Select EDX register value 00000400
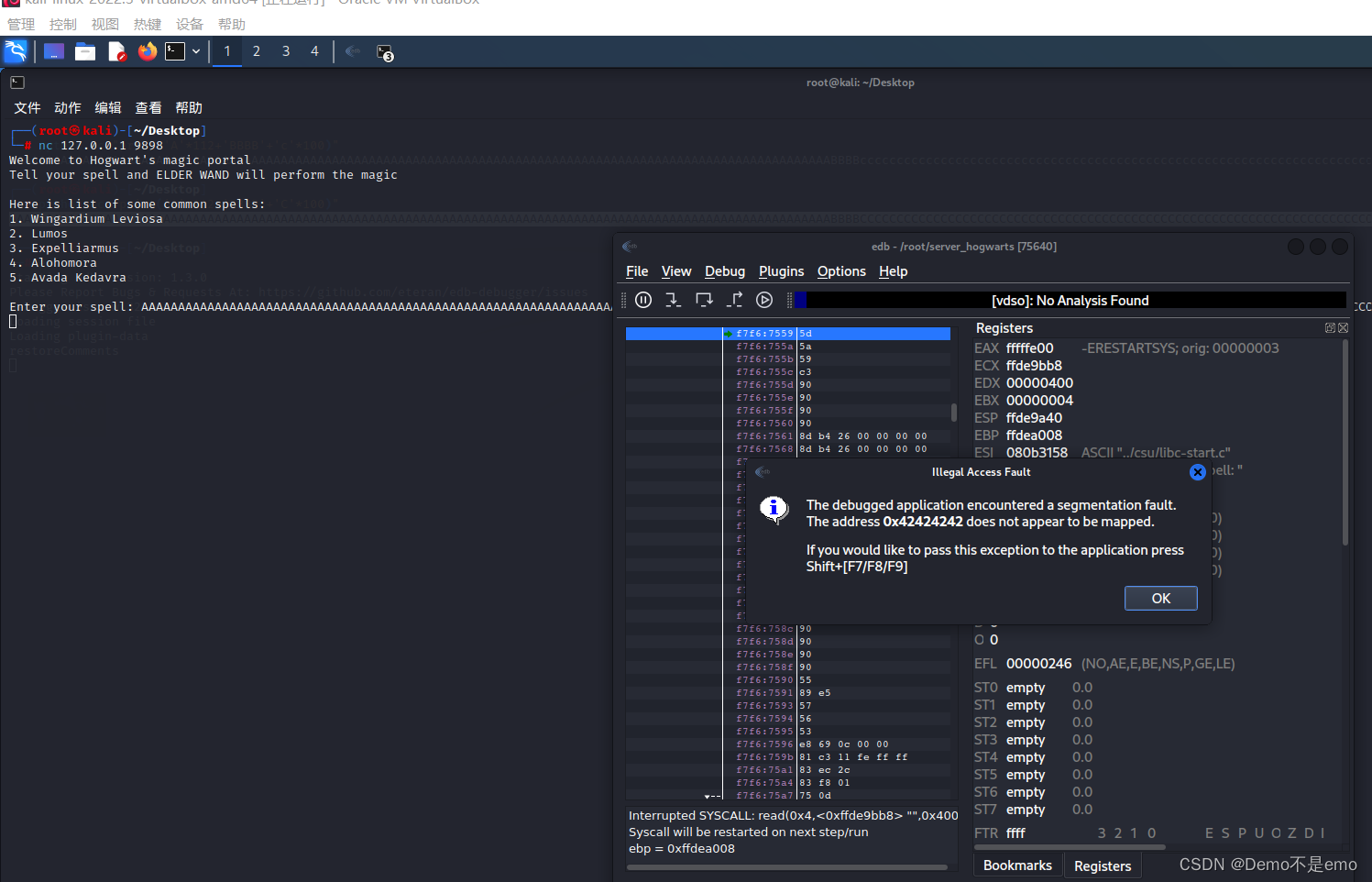1372x882 pixels. [x=1039, y=383]
